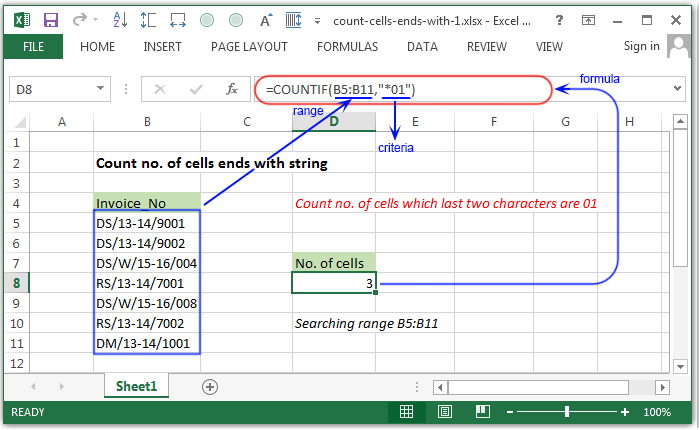Open the FORMULAS tab
This screenshot has height=430, width=699.
tap(347, 46)
